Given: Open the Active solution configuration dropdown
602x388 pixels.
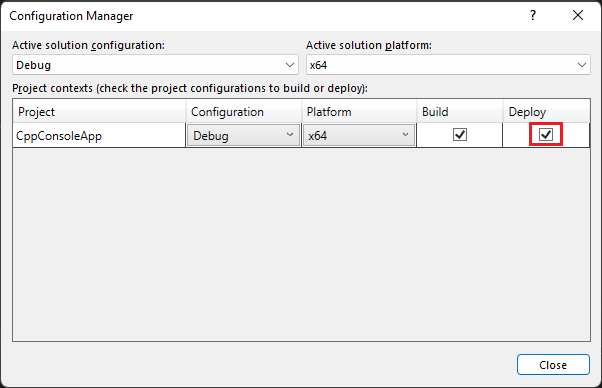Looking at the screenshot, I should point(155,65).
